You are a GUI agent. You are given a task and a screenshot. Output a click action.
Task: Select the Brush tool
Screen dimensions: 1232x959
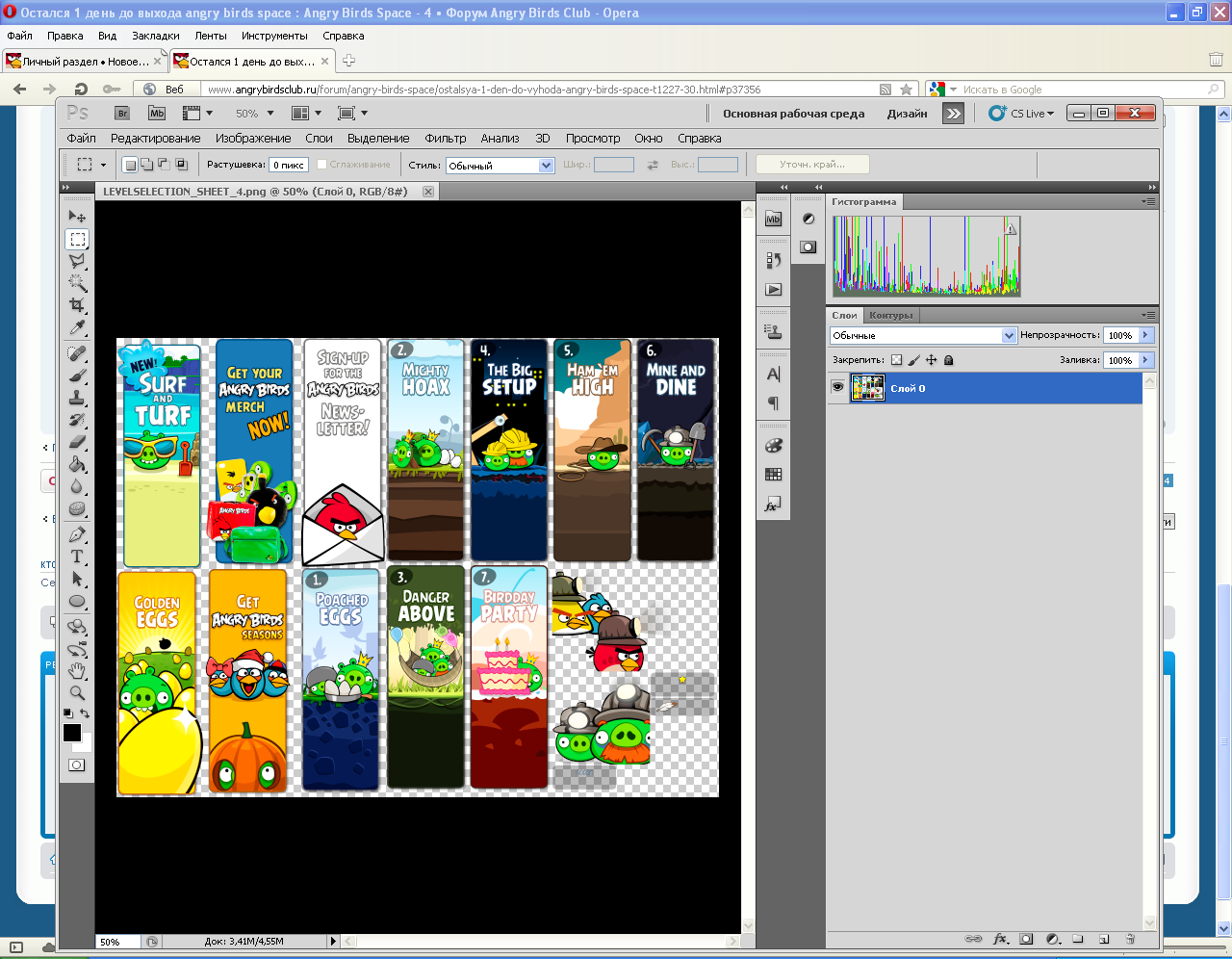coord(77,376)
